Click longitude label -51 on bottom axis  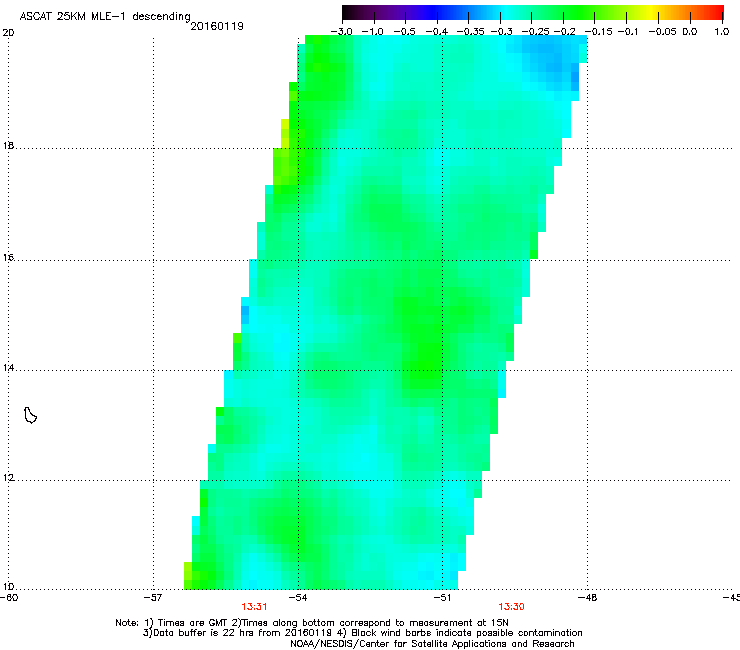[442, 598]
